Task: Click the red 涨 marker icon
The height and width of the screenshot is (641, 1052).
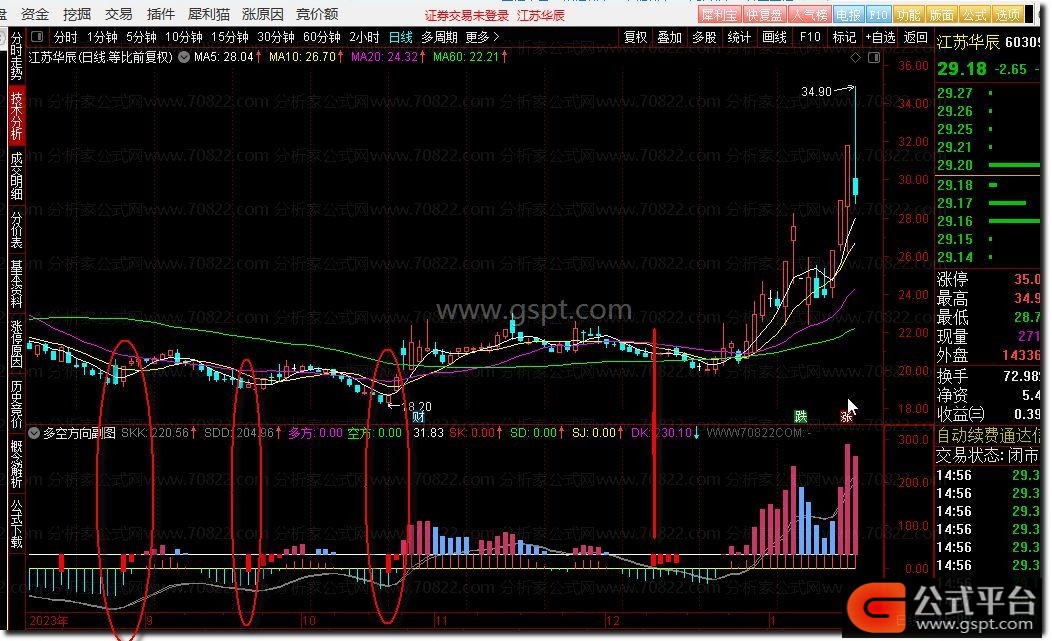Action: pyautogui.click(x=847, y=417)
